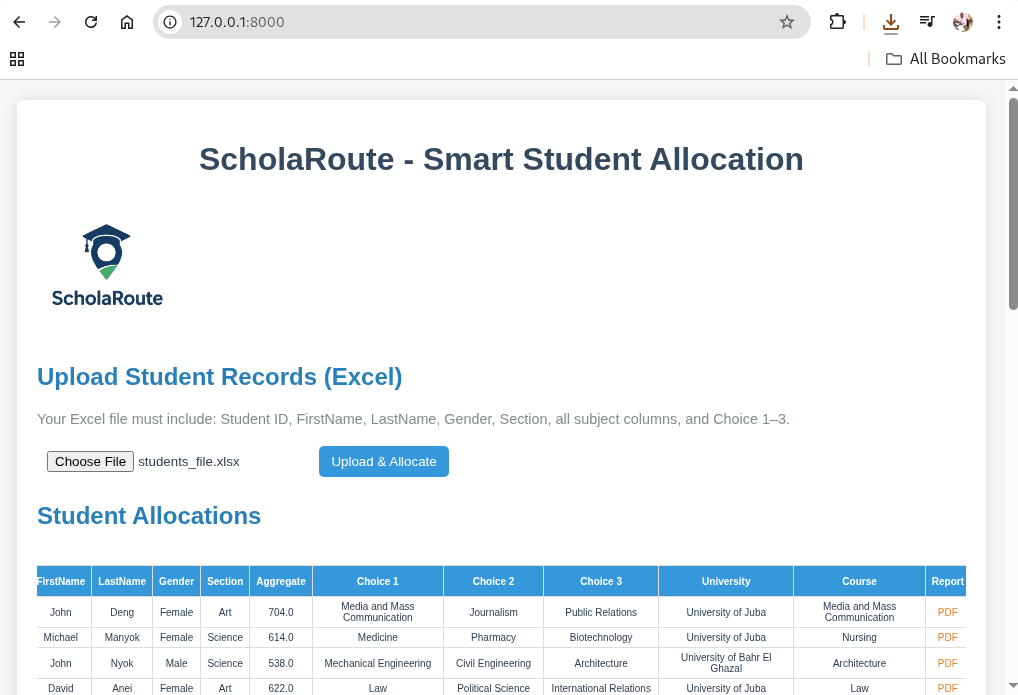Click the last name Manyok
This screenshot has width=1018, height=695.
(122, 637)
